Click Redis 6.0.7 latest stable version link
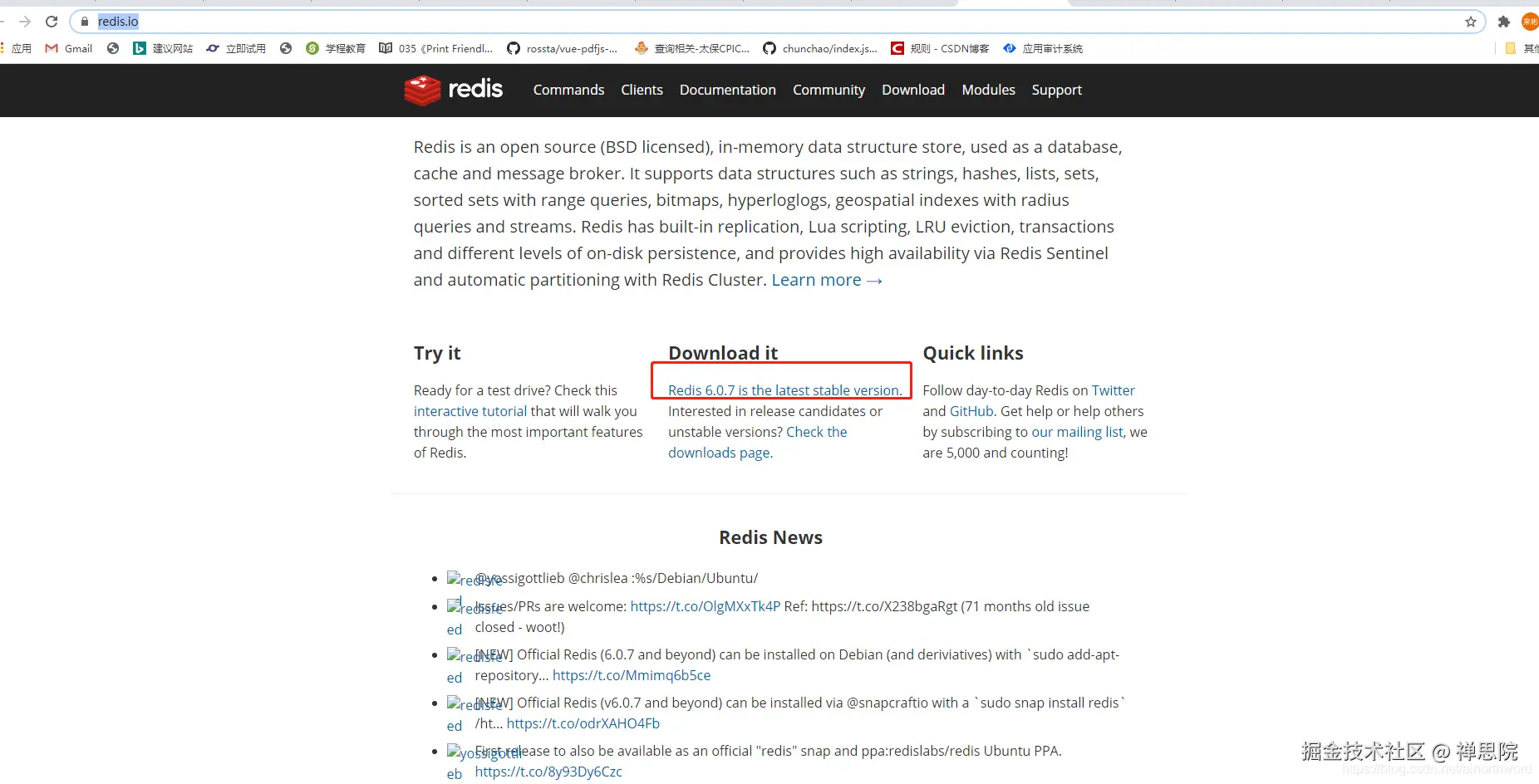This screenshot has width=1539, height=784. tap(785, 390)
